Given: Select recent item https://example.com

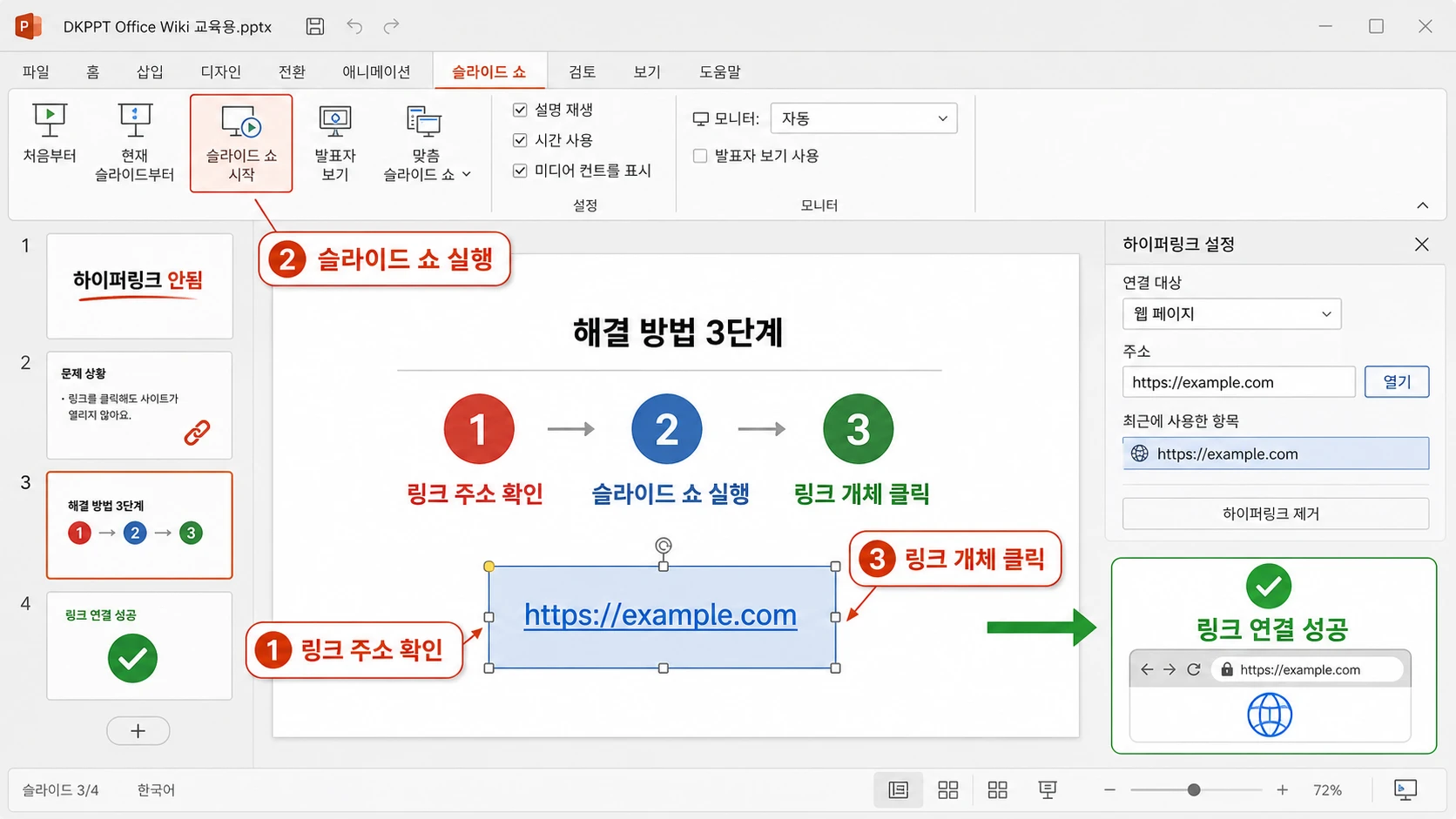Looking at the screenshot, I should tap(1276, 453).
